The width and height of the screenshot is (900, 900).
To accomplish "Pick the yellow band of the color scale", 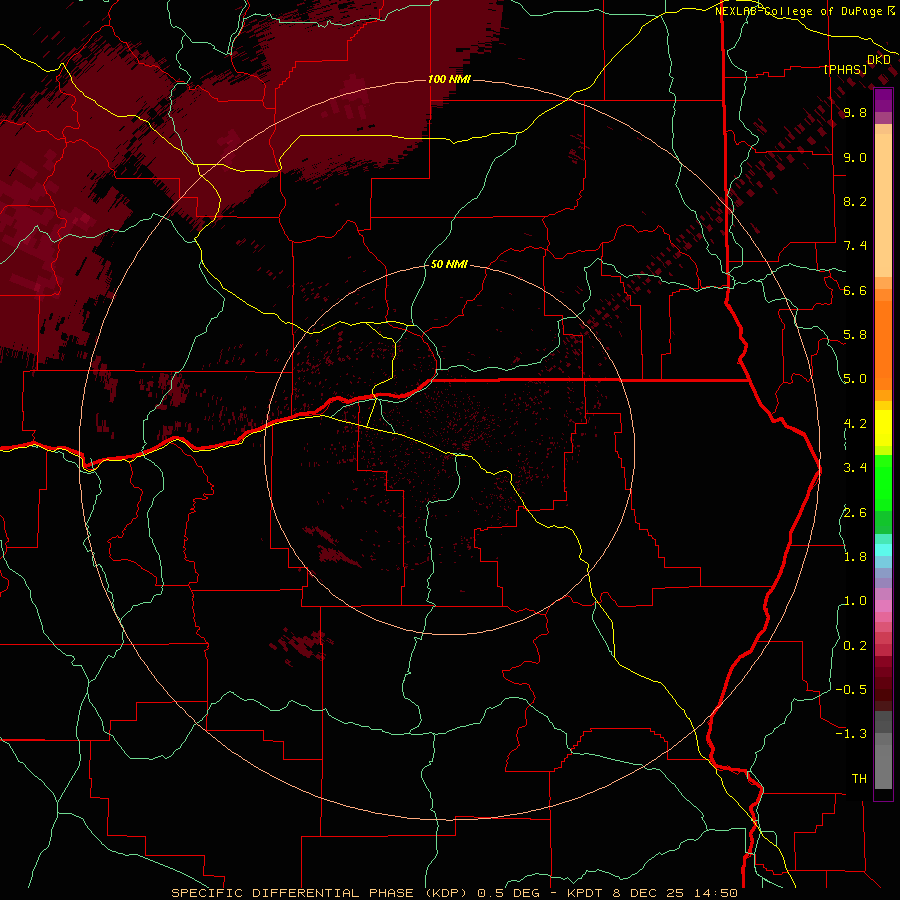I will pos(883,428).
